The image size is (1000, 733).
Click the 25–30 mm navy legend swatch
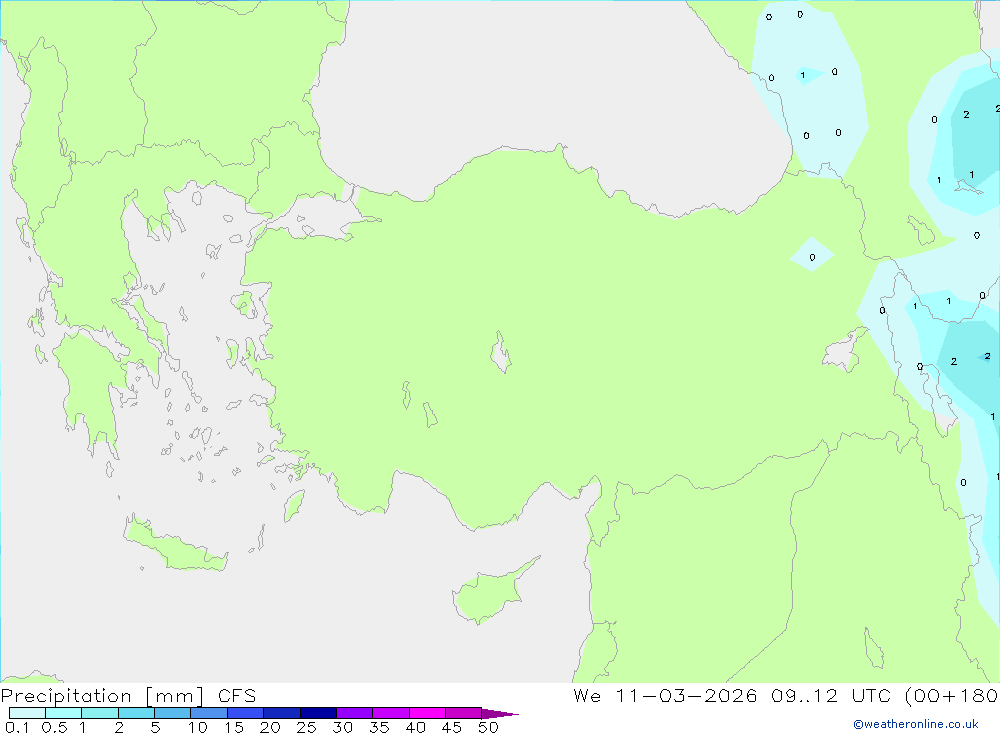point(318,713)
